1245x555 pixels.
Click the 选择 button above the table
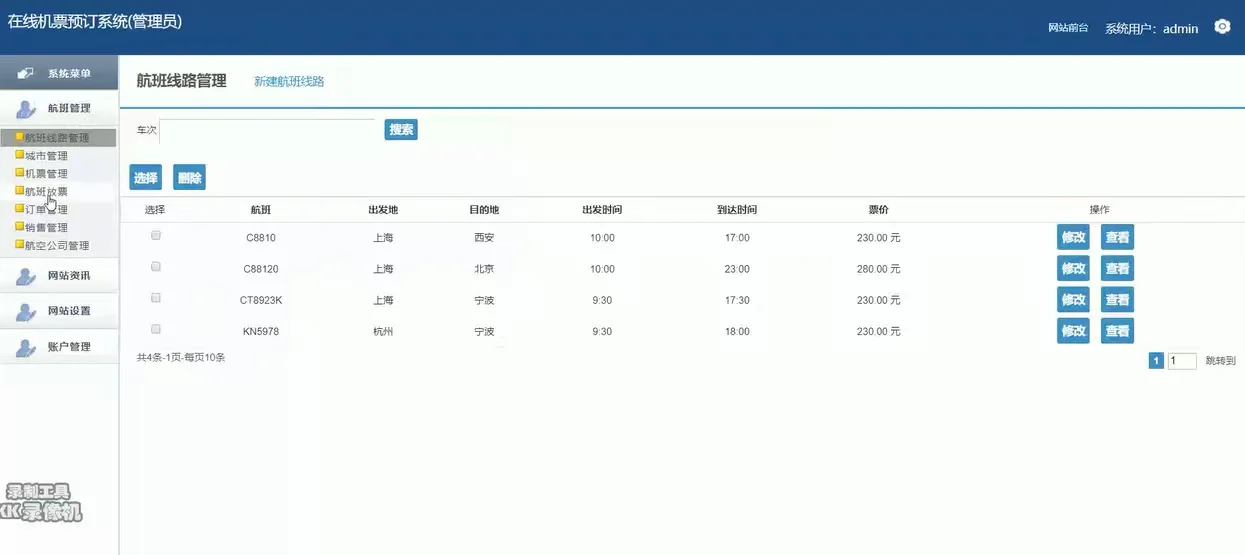pos(146,178)
